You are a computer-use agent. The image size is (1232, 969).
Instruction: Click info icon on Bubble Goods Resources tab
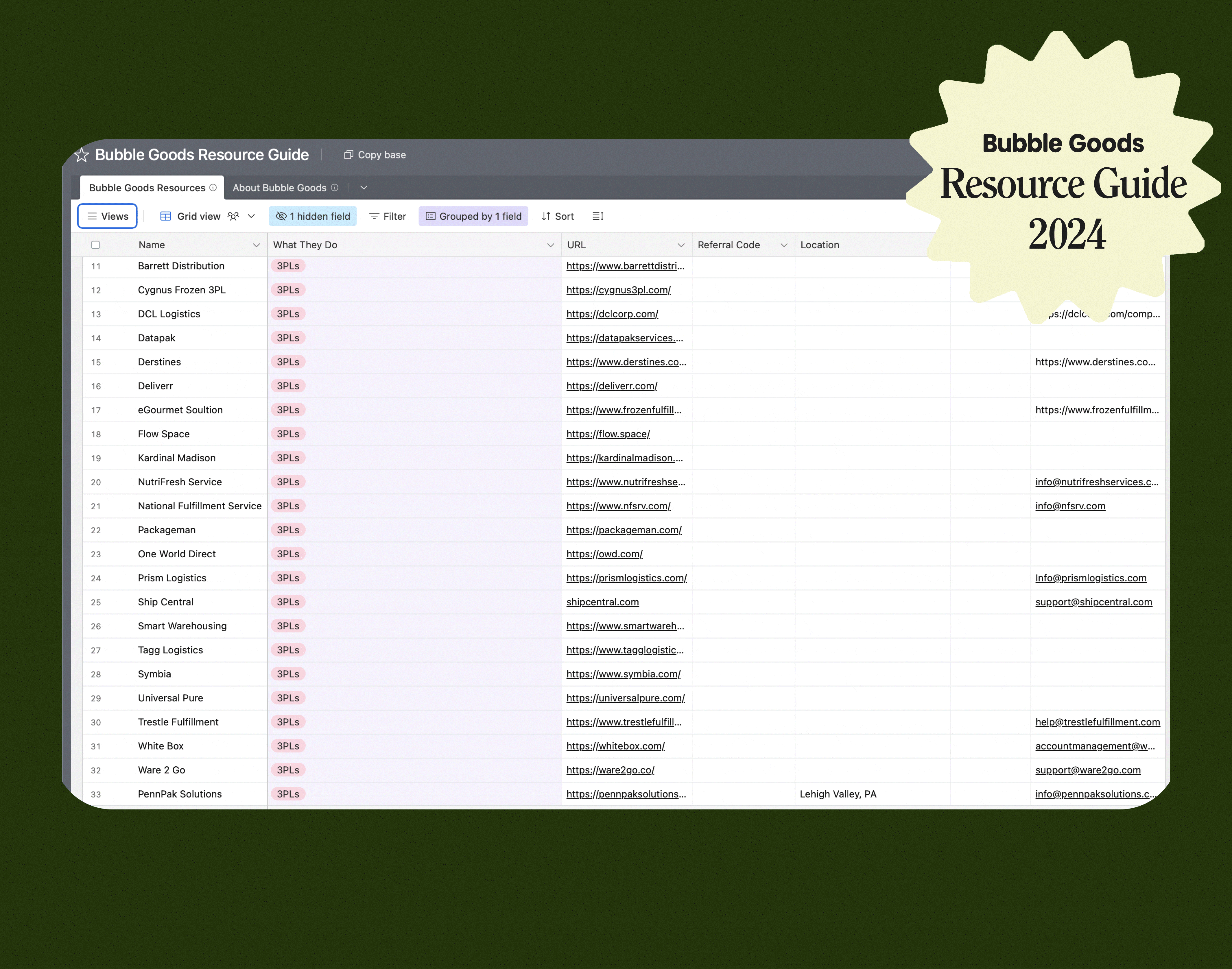(x=213, y=188)
